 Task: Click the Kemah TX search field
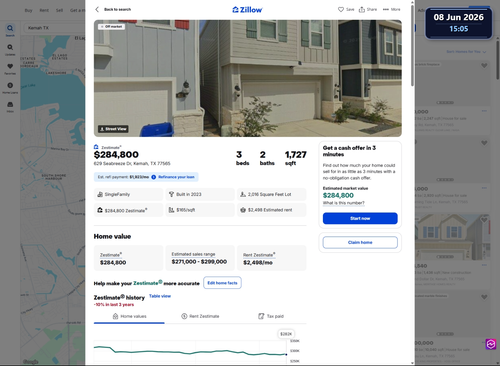pos(54,28)
